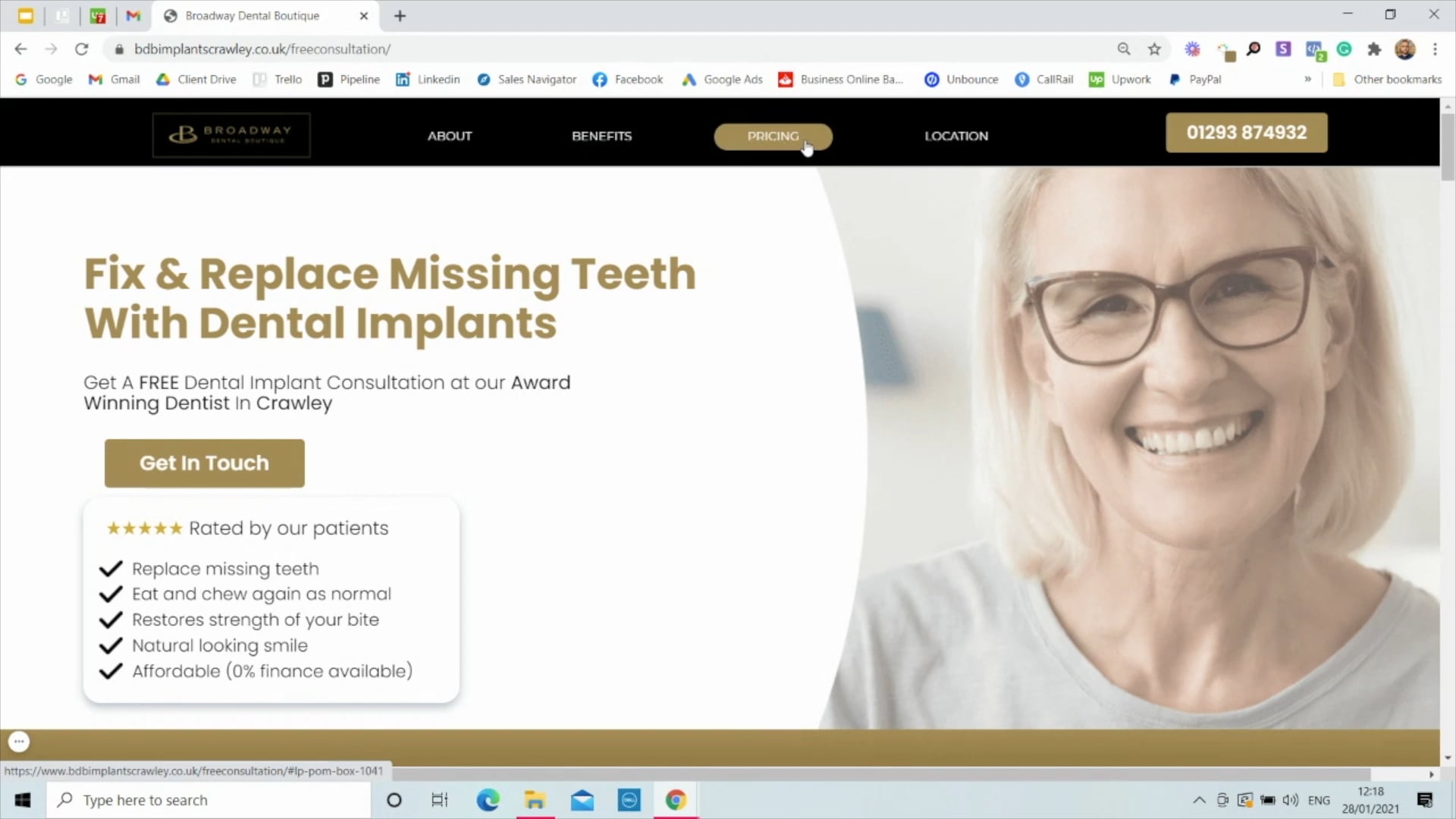Open the Chrome three-dot menu

tap(1435, 49)
